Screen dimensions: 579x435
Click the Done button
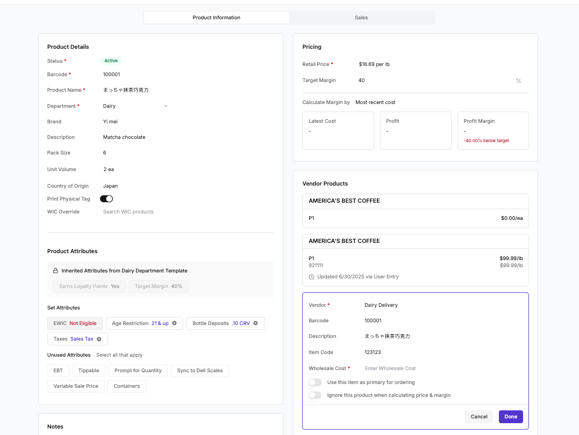coord(511,417)
